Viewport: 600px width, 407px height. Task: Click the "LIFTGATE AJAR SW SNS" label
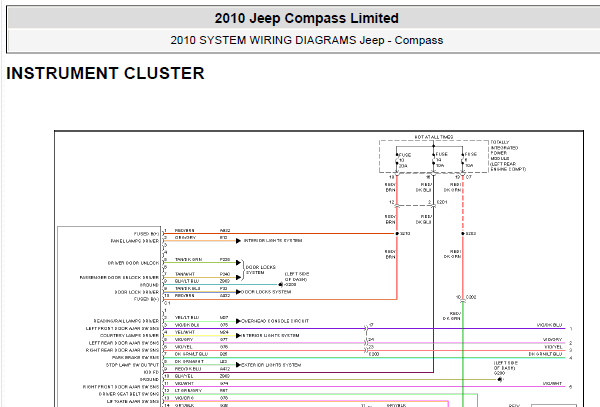coord(133,401)
